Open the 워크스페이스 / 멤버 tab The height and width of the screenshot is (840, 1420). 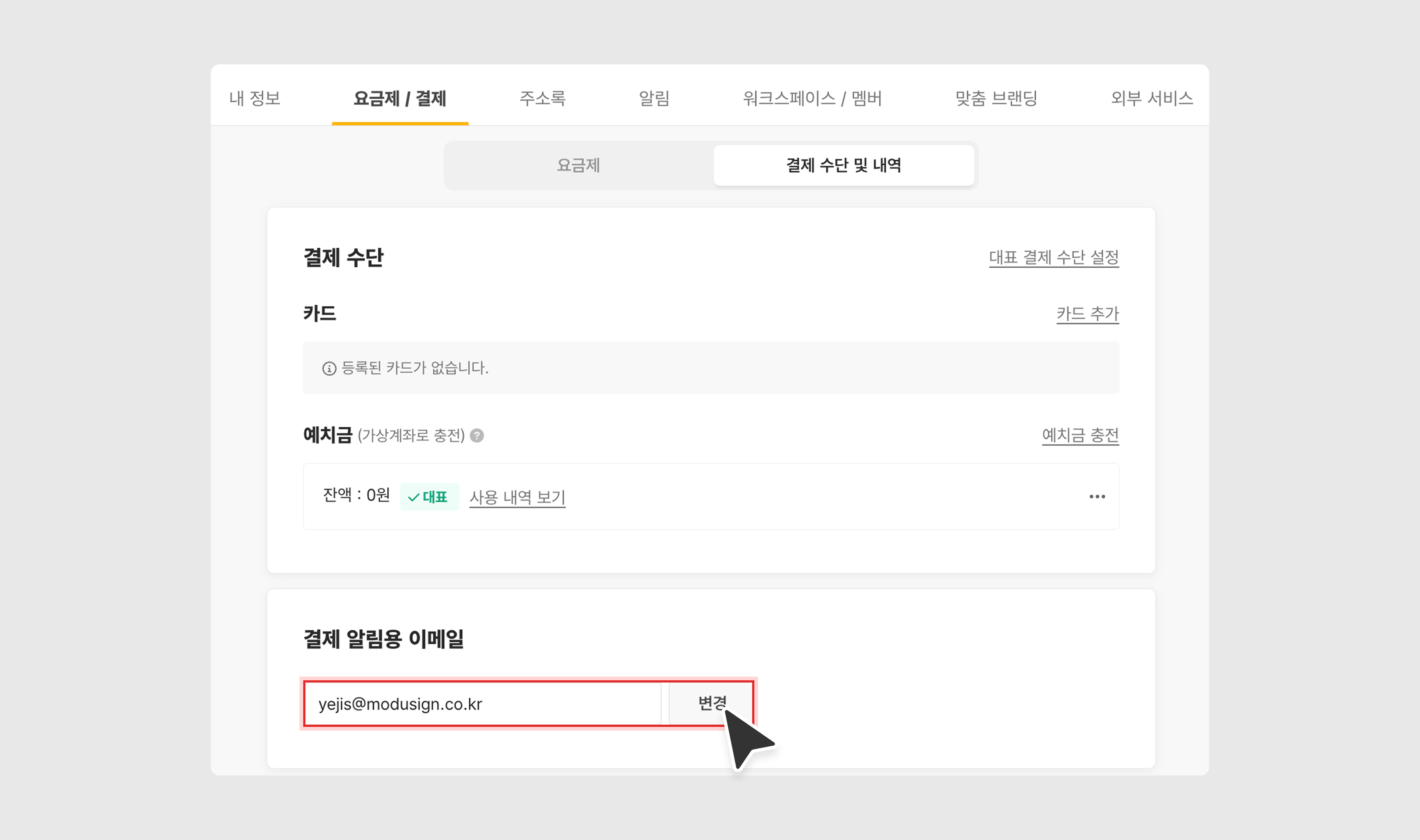pos(812,98)
